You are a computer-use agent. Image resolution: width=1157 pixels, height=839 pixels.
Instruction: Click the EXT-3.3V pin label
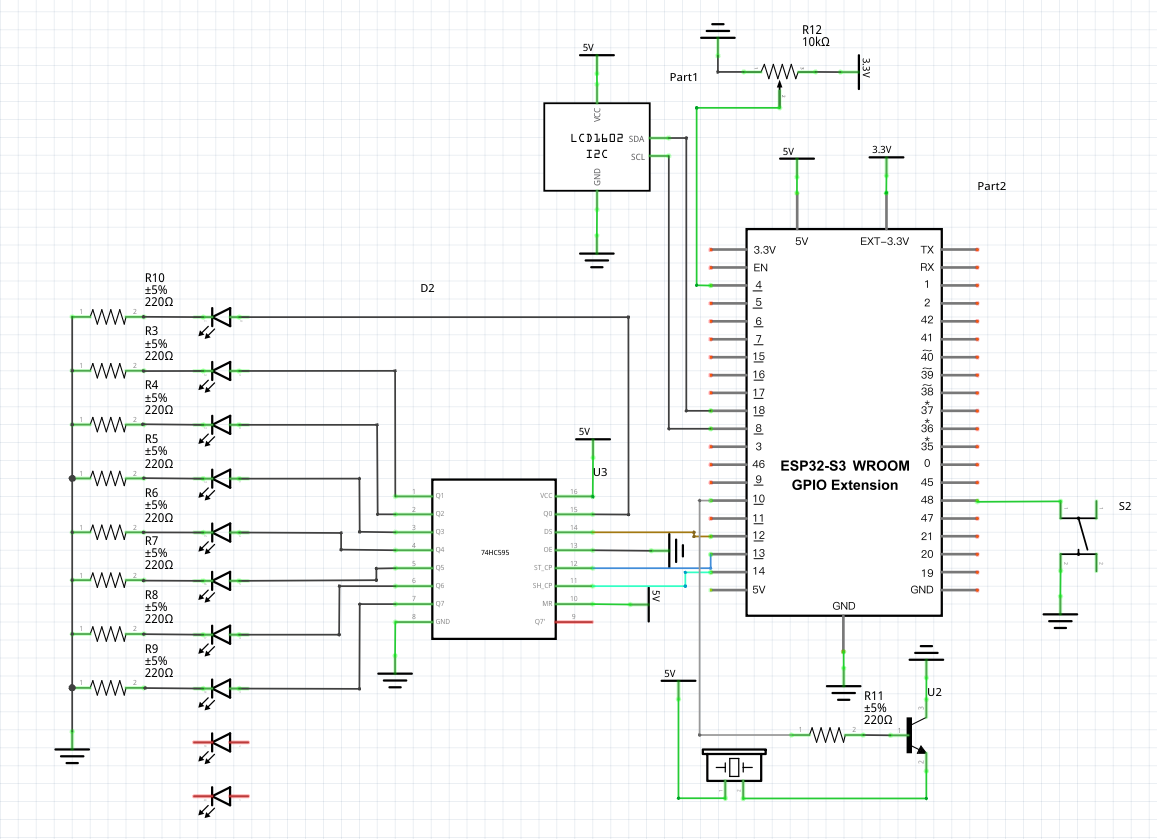884,241
